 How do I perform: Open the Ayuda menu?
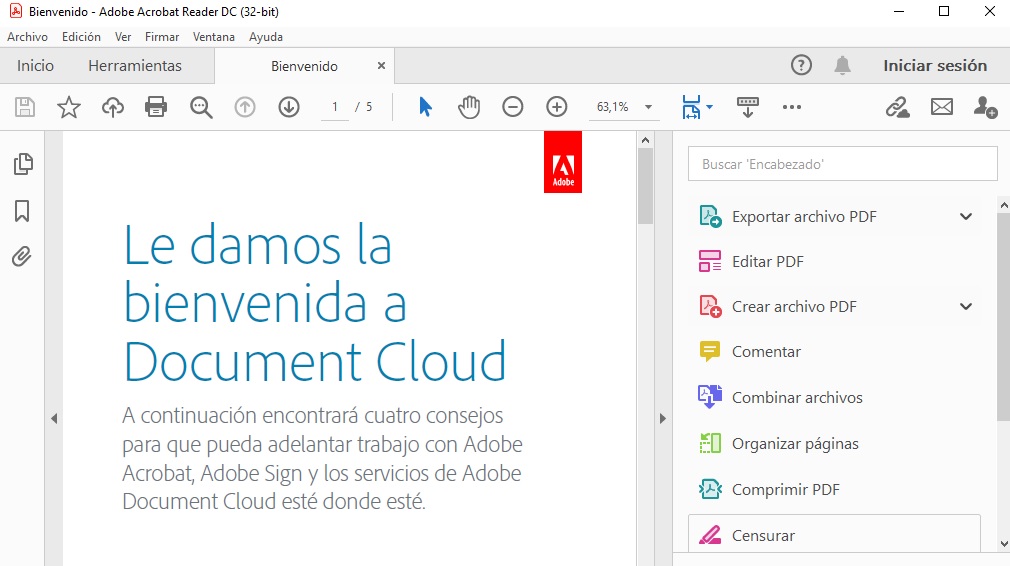tap(266, 37)
